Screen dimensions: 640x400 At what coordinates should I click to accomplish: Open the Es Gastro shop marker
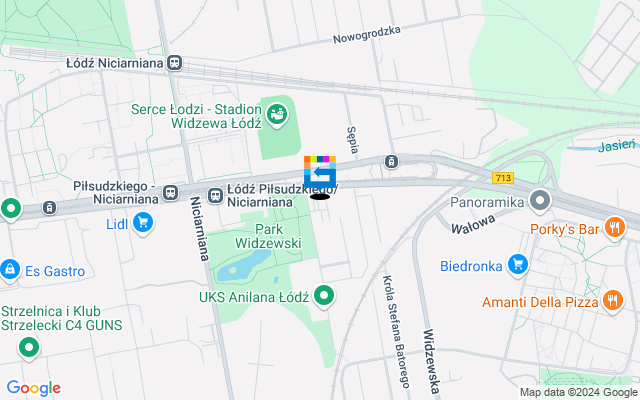click(x=9, y=270)
